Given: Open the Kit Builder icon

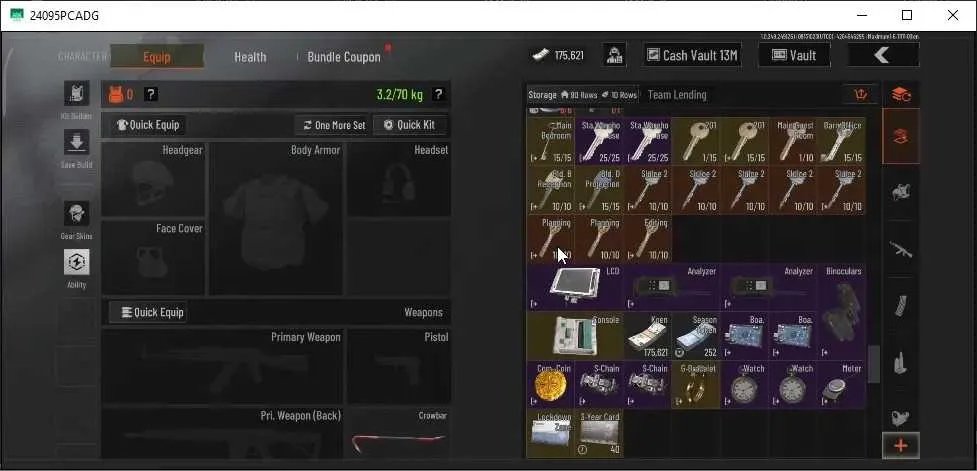Looking at the screenshot, I should [77, 93].
